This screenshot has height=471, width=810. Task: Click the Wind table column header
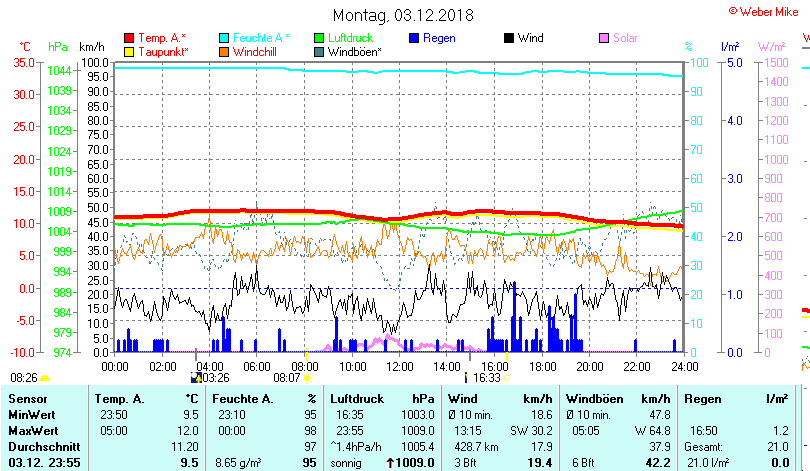click(x=462, y=399)
